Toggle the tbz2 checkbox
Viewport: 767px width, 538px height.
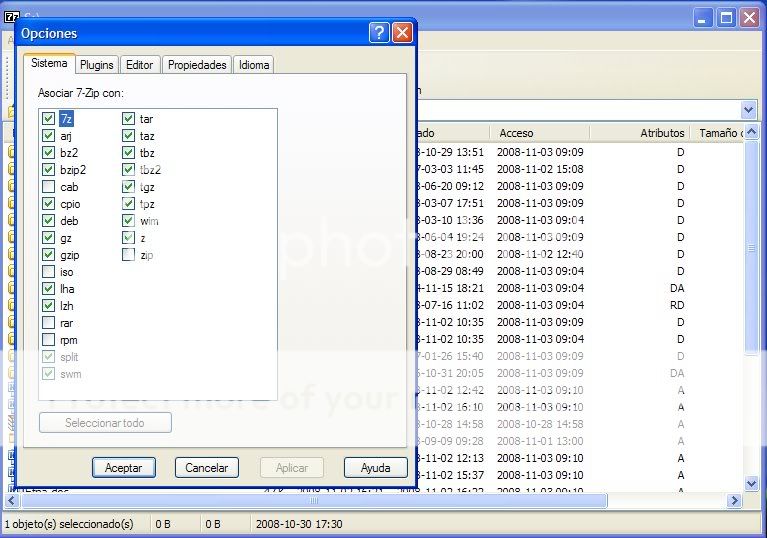[x=128, y=170]
